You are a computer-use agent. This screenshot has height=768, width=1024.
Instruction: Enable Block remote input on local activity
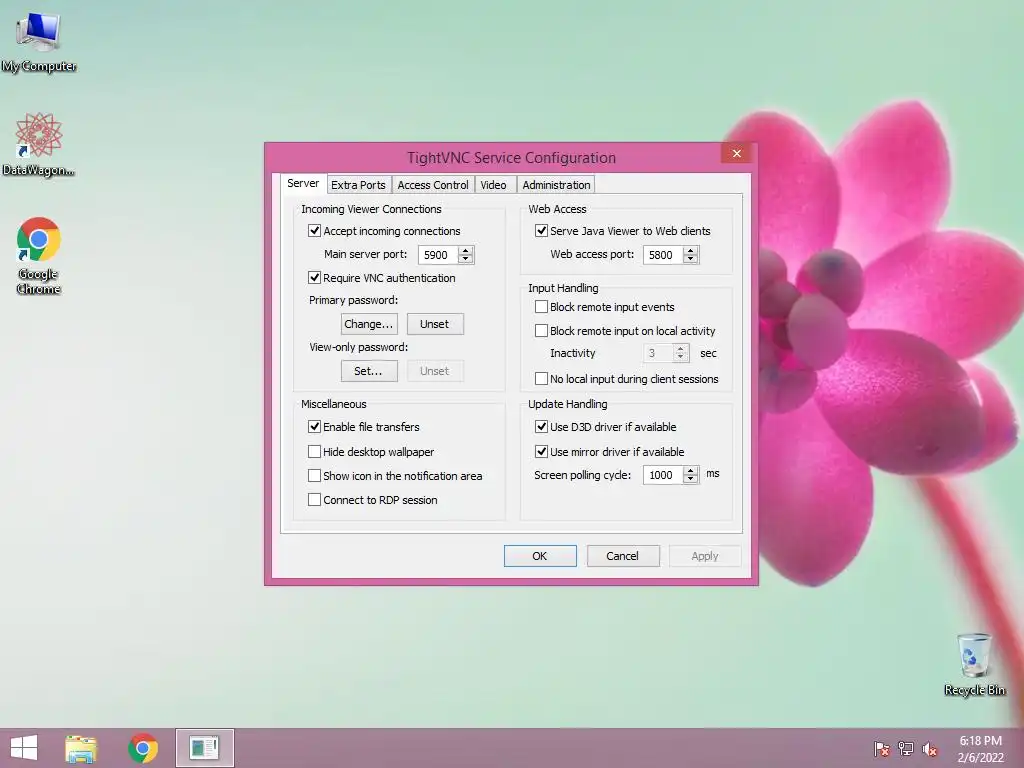point(541,330)
